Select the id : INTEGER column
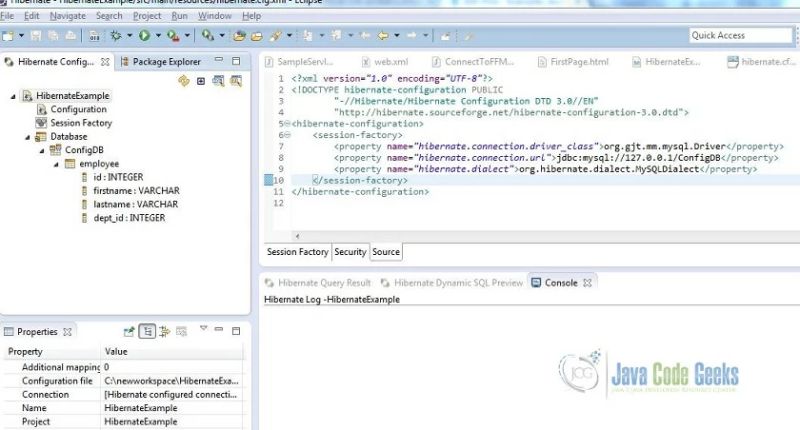Viewport: 800px width, 430px height. coord(112,177)
